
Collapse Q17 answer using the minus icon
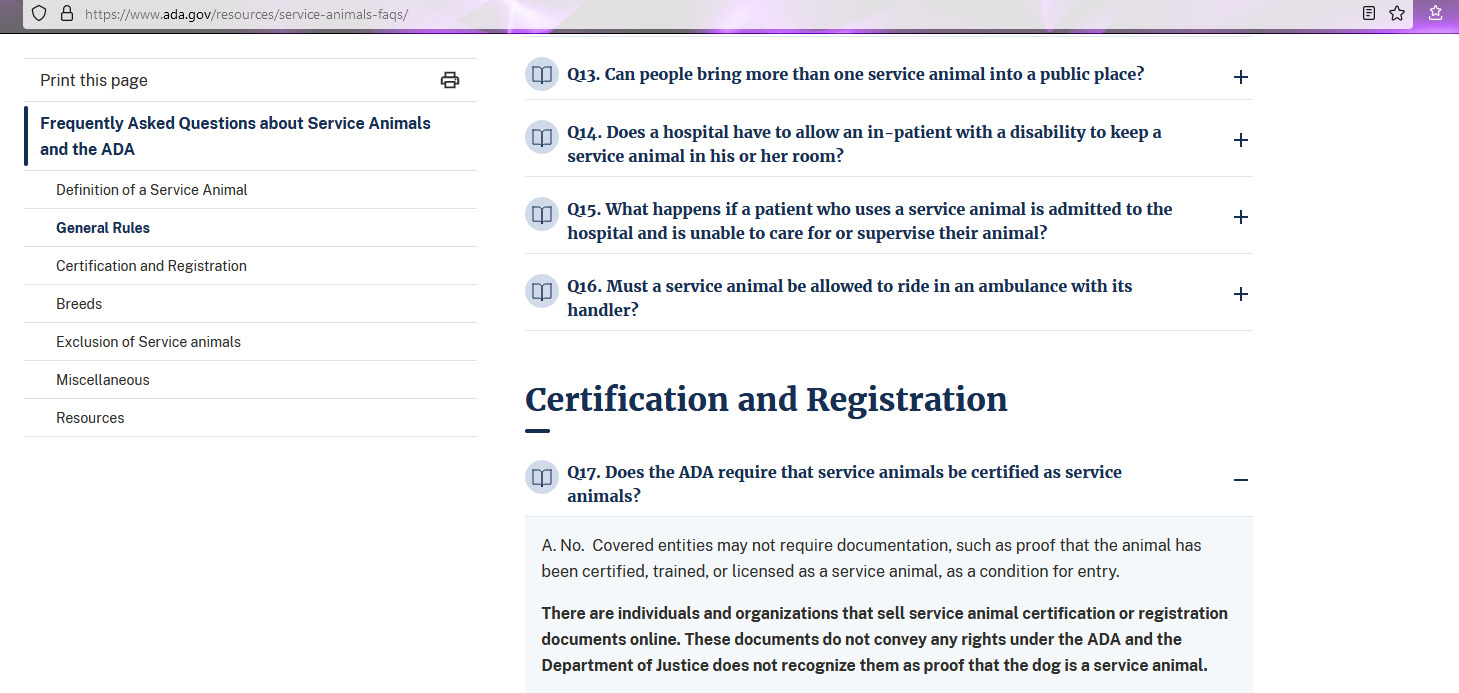point(1240,480)
